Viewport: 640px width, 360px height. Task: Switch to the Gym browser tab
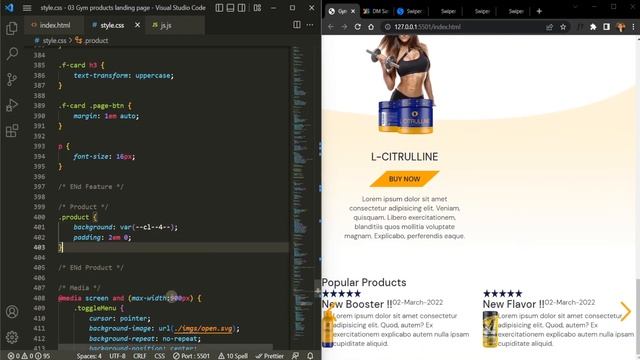point(342,11)
